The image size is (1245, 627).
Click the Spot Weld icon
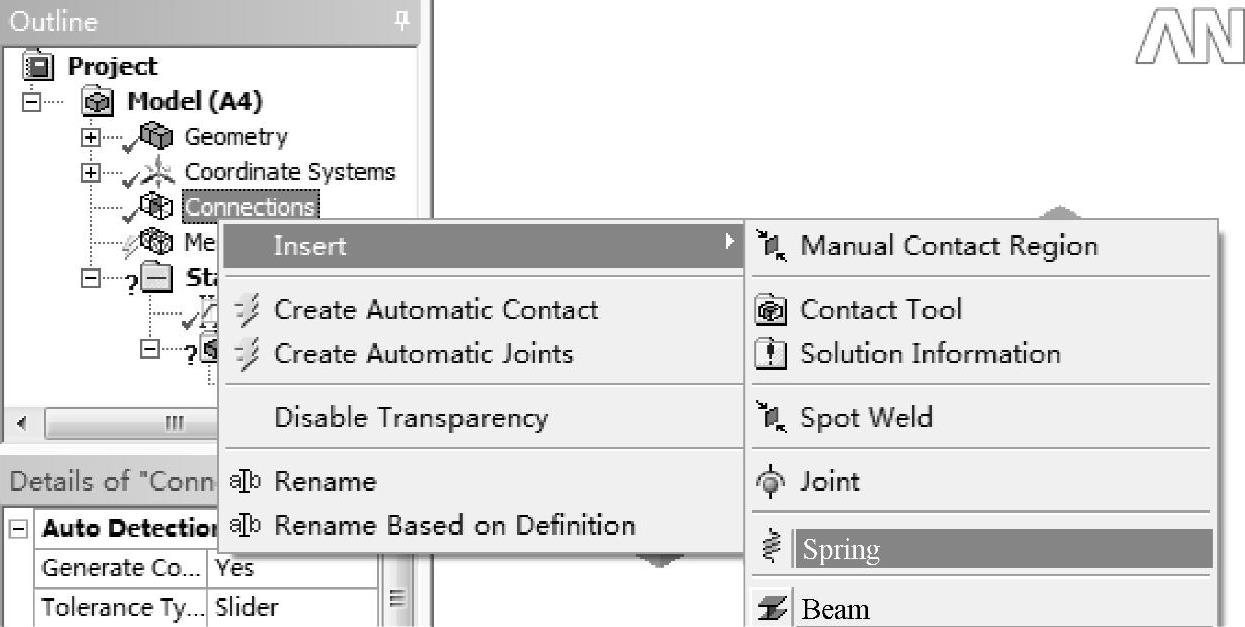(771, 417)
